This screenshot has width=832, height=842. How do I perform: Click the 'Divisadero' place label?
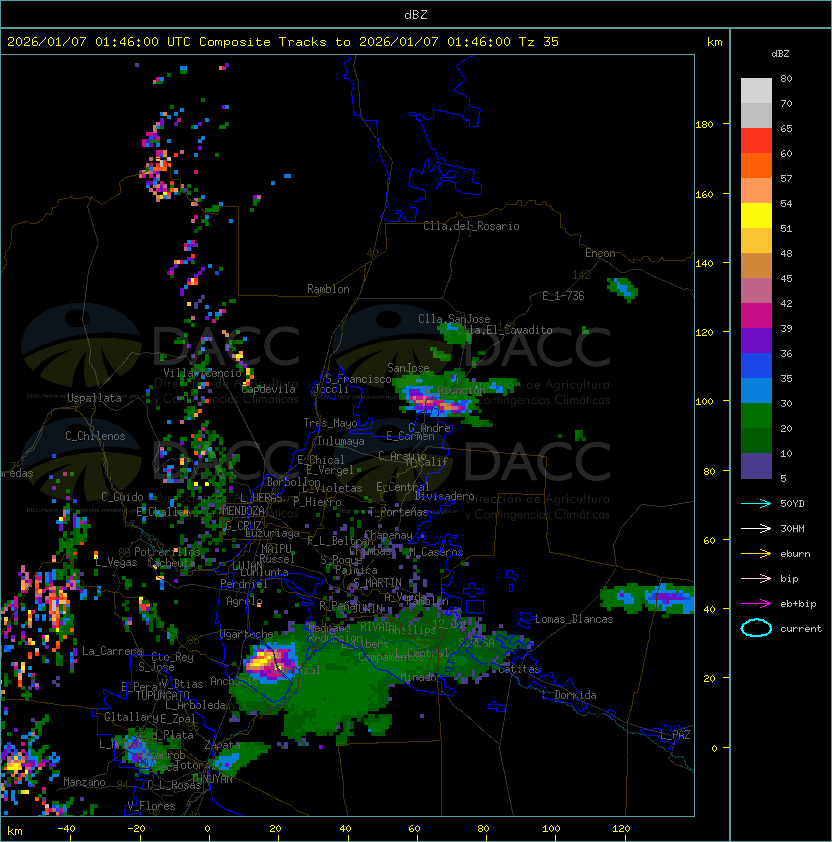[x=444, y=496]
